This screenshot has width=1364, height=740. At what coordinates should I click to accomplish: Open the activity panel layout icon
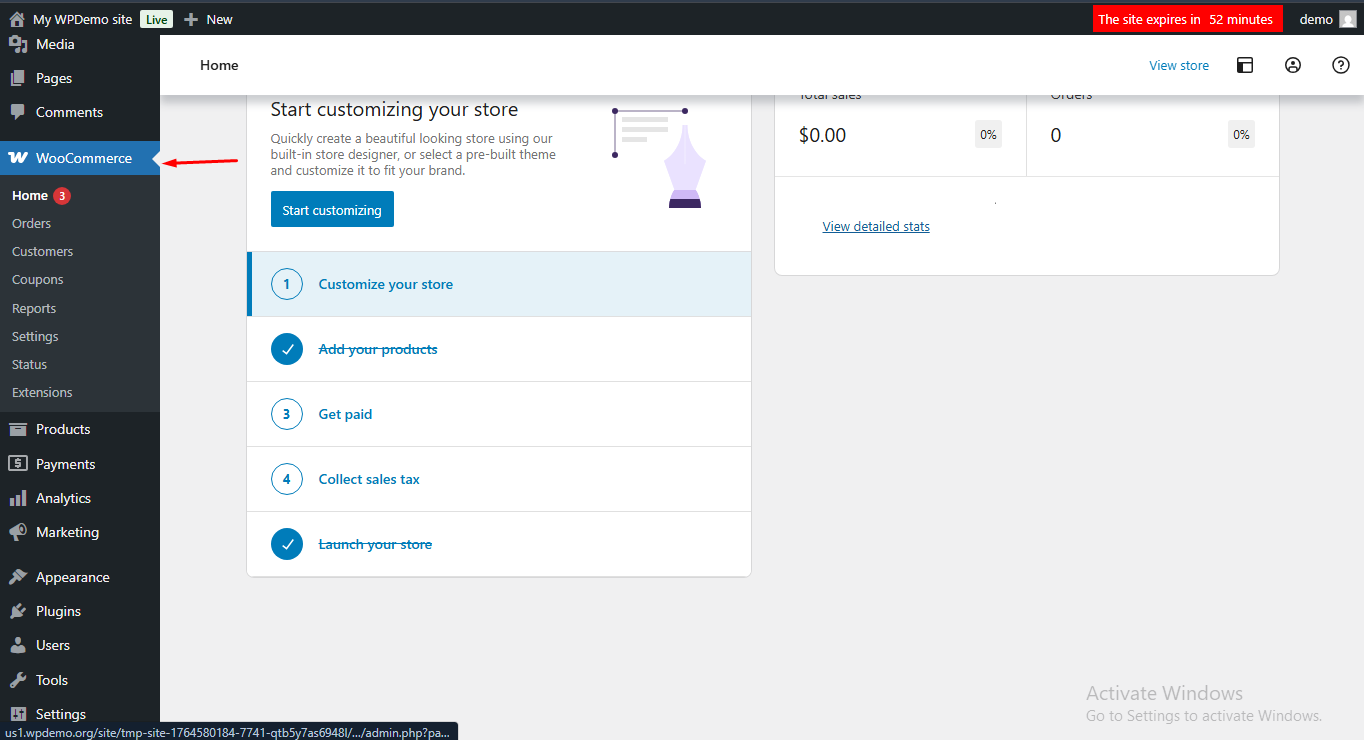(x=1245, y=65)
